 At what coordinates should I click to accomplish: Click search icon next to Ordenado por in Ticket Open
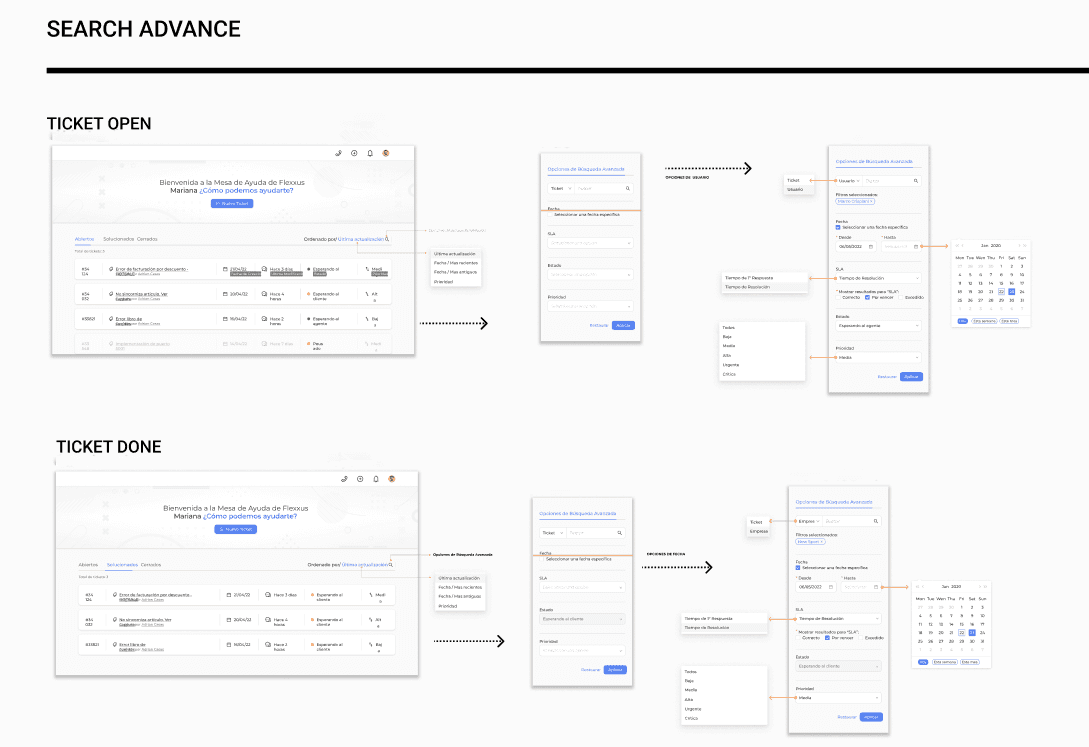[388, 239]
